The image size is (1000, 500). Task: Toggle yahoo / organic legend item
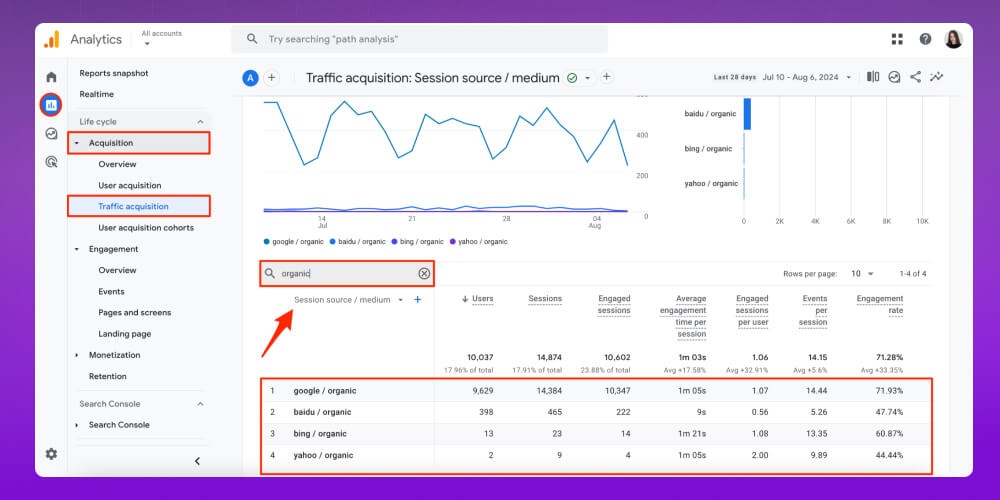click(478, 242)
